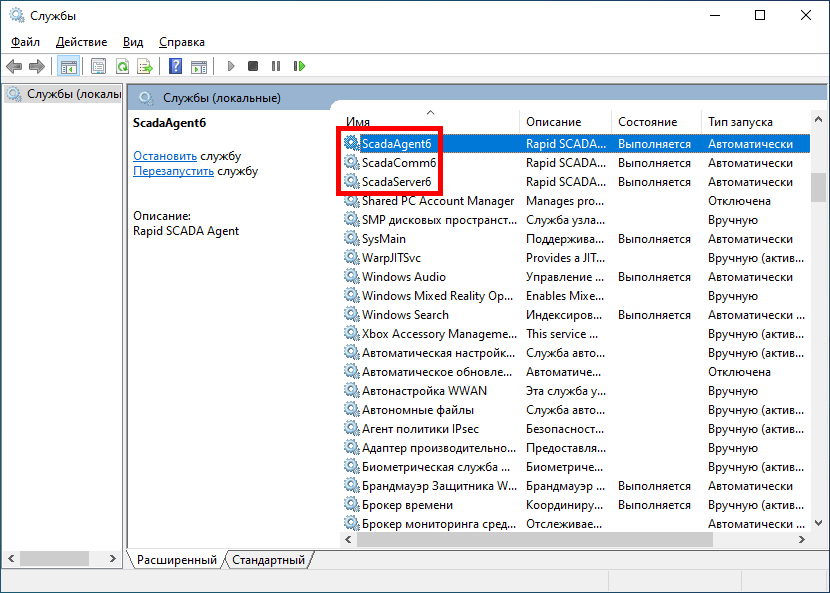Open the Файл menu

point(25,42)
